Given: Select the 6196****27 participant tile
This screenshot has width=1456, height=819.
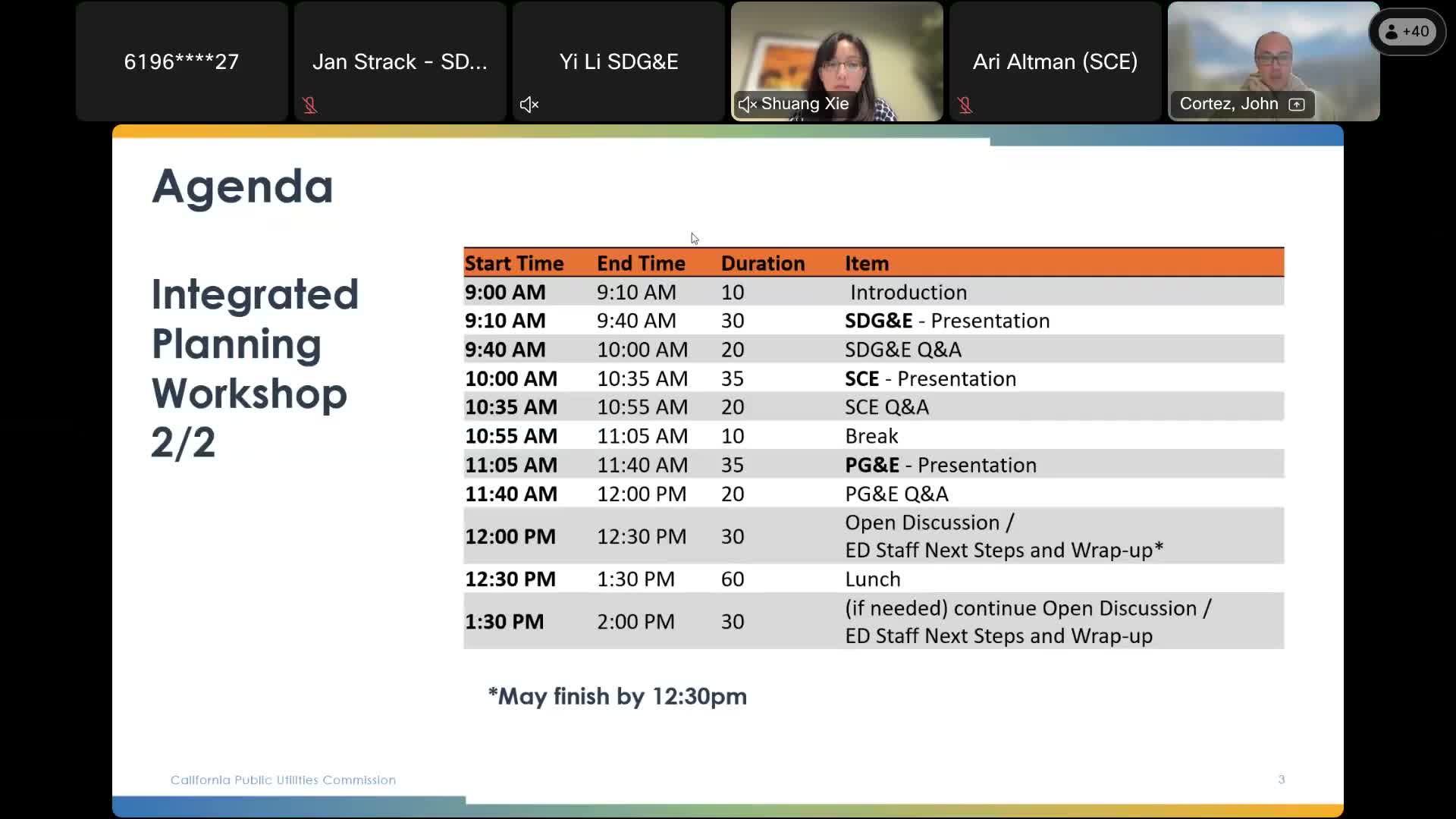Looking at the screenshot, I should (x=181, y=61).
